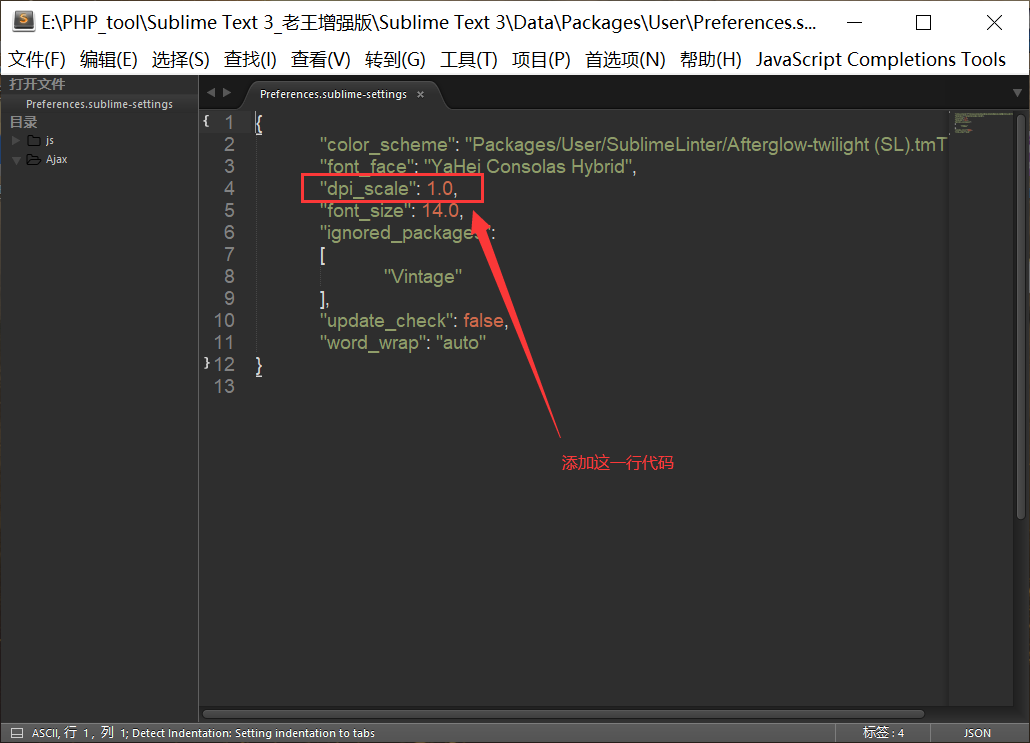
Task: Click the 打开文件 sidebar heading
Action: pos(37,84)
